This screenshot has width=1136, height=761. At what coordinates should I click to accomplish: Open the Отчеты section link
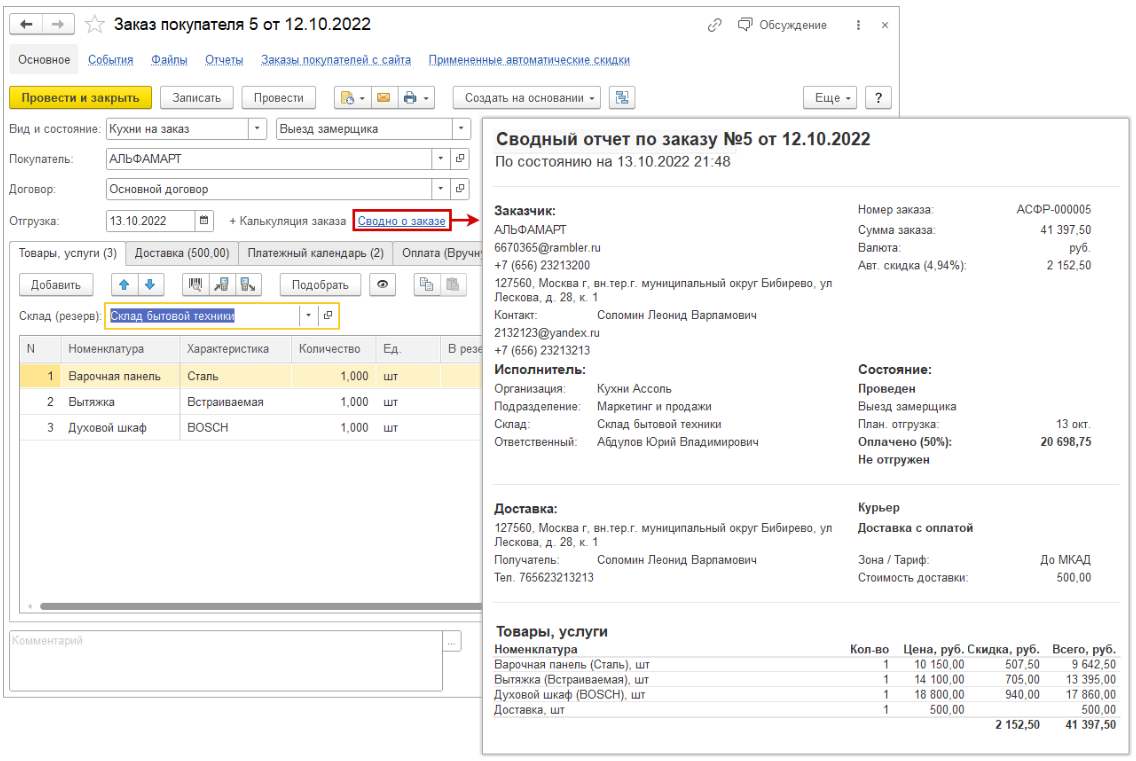point(224,59)
